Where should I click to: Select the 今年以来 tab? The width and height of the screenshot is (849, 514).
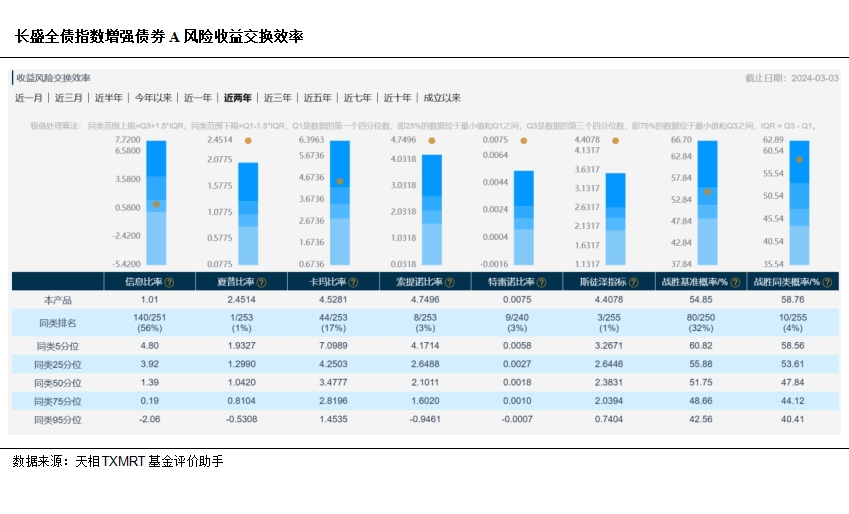click(153, 98)
